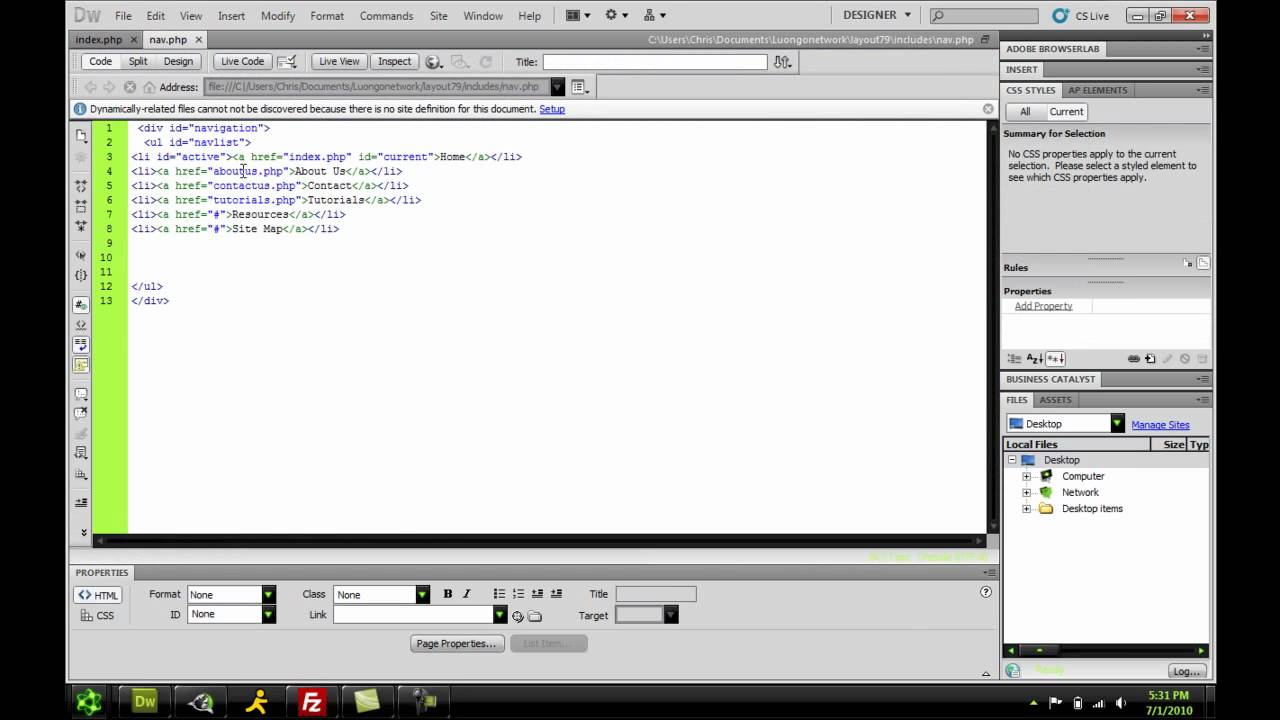This screenshot has width=1280, height=720.
Task: Click the Open Documents icon in coding toolbar
Action: point(81,135)
